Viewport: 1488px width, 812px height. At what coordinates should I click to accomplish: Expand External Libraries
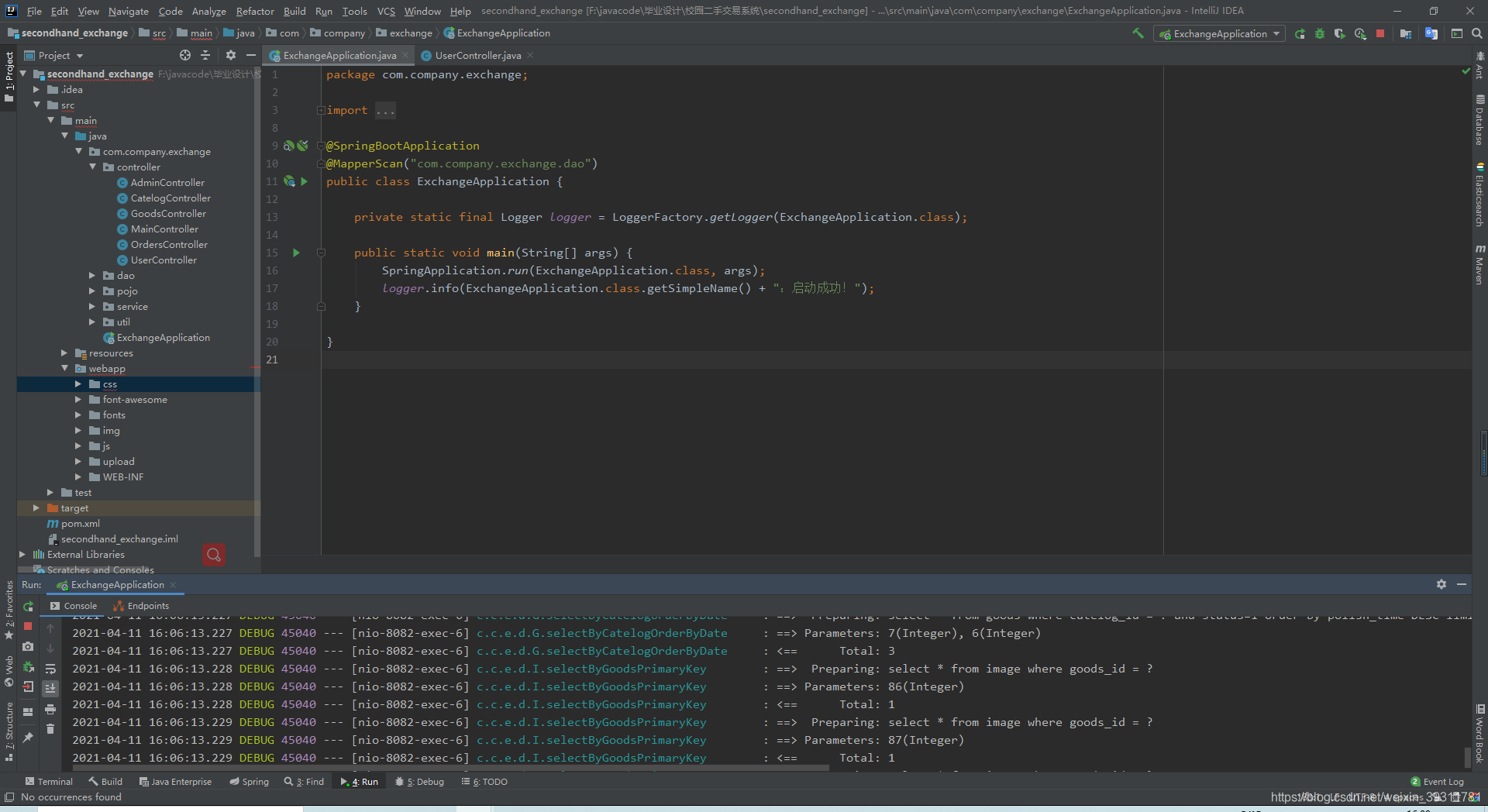[x=22, y=555]
